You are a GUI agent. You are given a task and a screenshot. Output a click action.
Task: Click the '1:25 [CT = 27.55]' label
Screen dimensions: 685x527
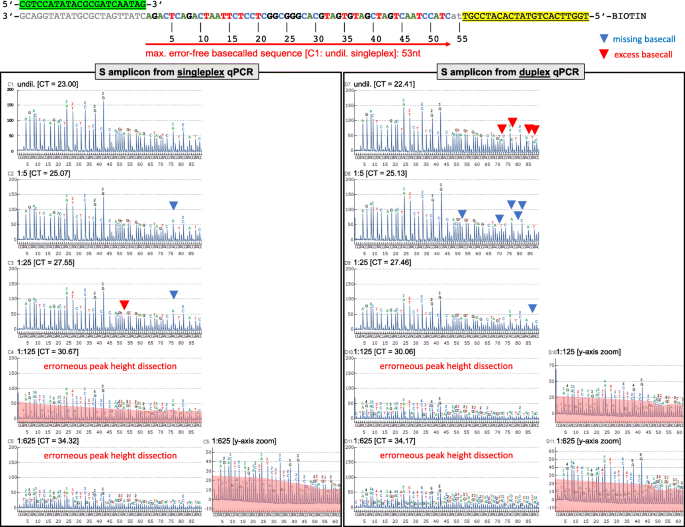click(x=45, y=262)
